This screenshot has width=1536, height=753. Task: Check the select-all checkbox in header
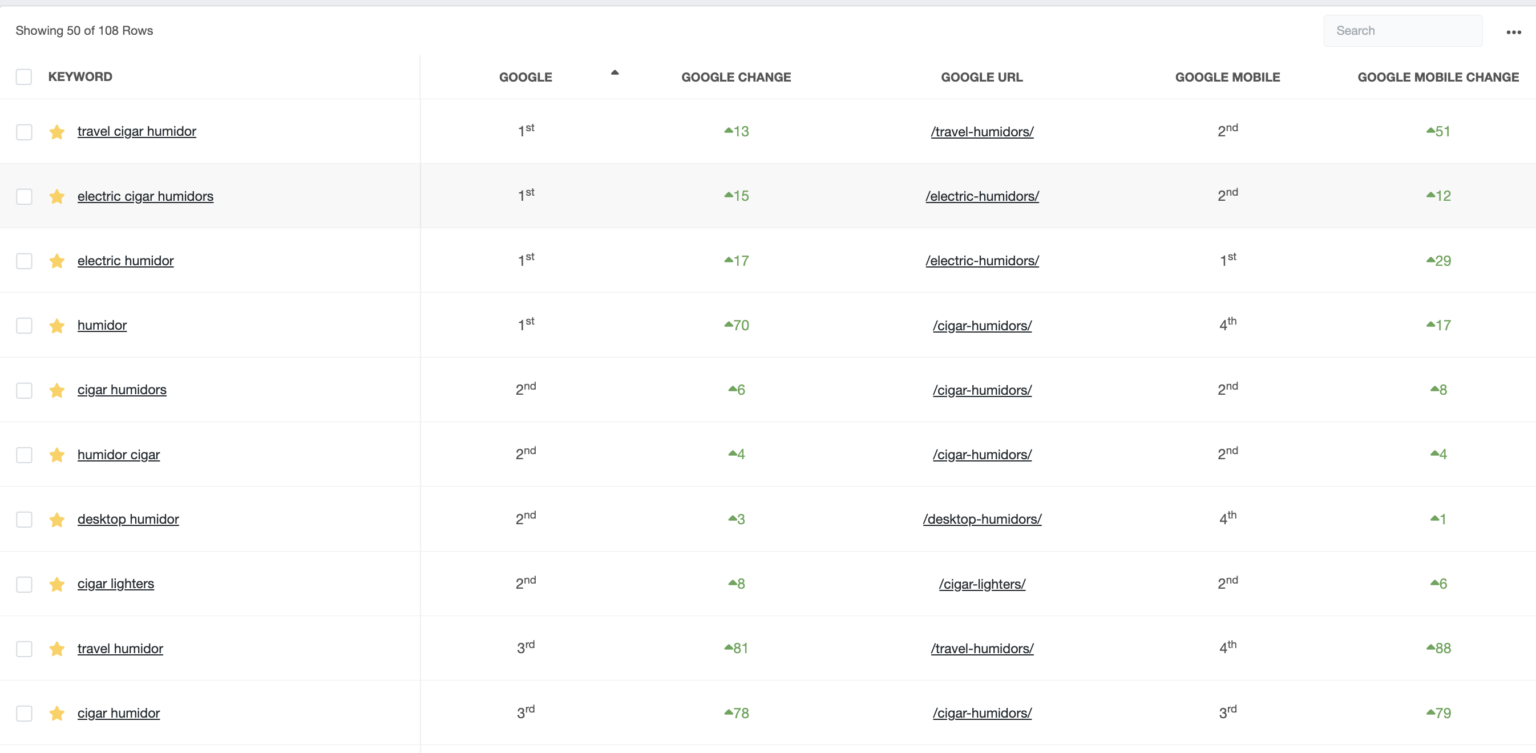pyautogui.click(x=24, y=77)
